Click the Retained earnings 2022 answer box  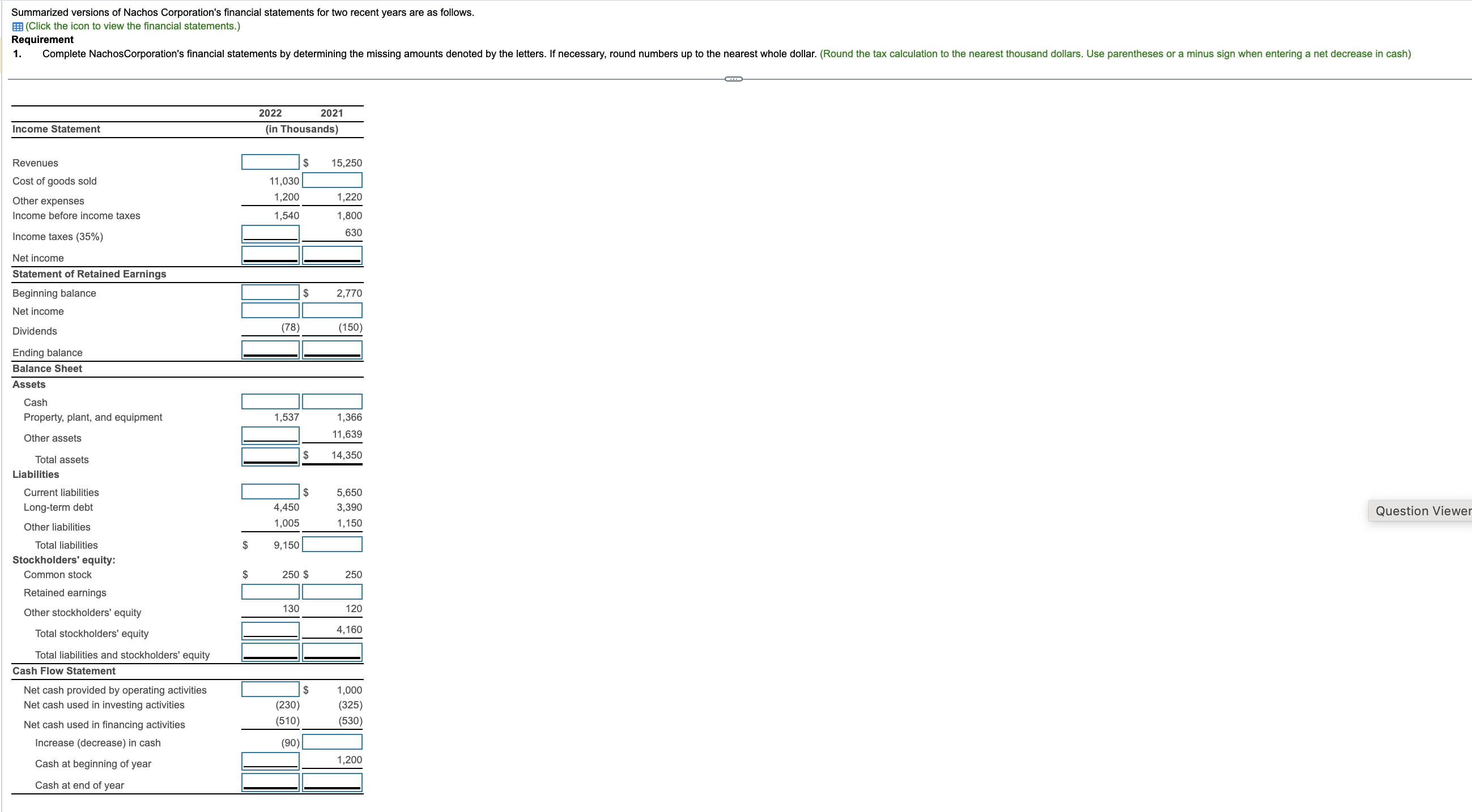coord(270,592)
